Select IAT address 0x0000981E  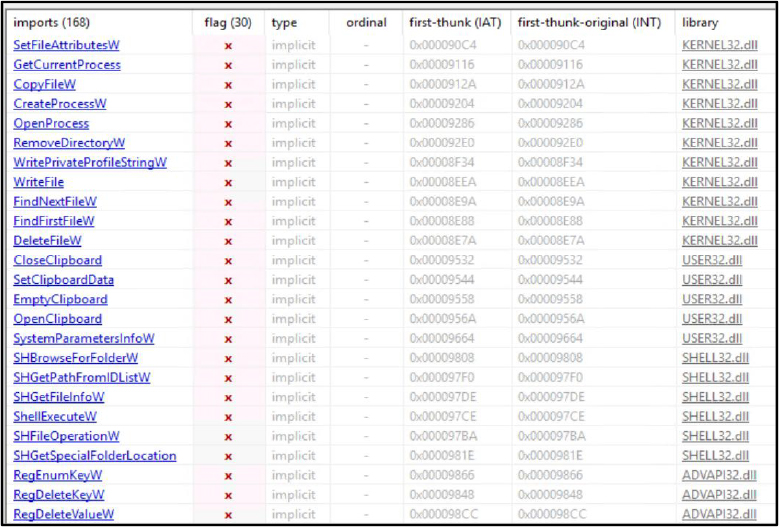[442, 455]
